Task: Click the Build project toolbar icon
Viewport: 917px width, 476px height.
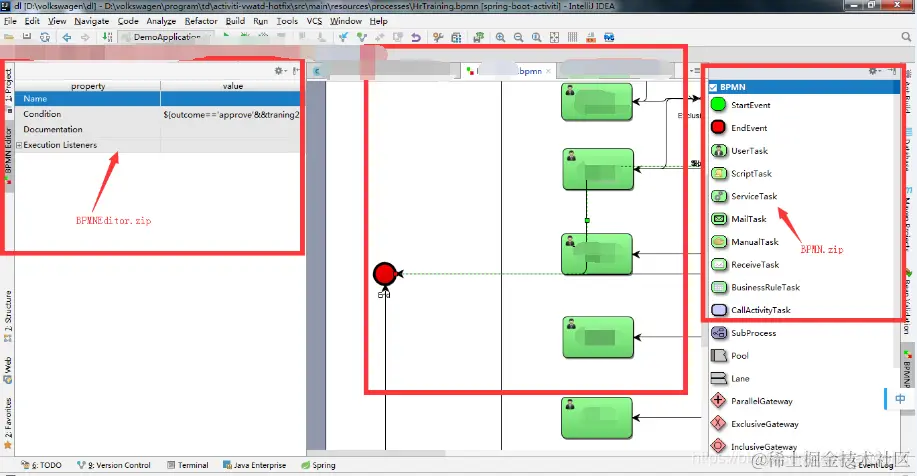Action: [x=107, y=37]
